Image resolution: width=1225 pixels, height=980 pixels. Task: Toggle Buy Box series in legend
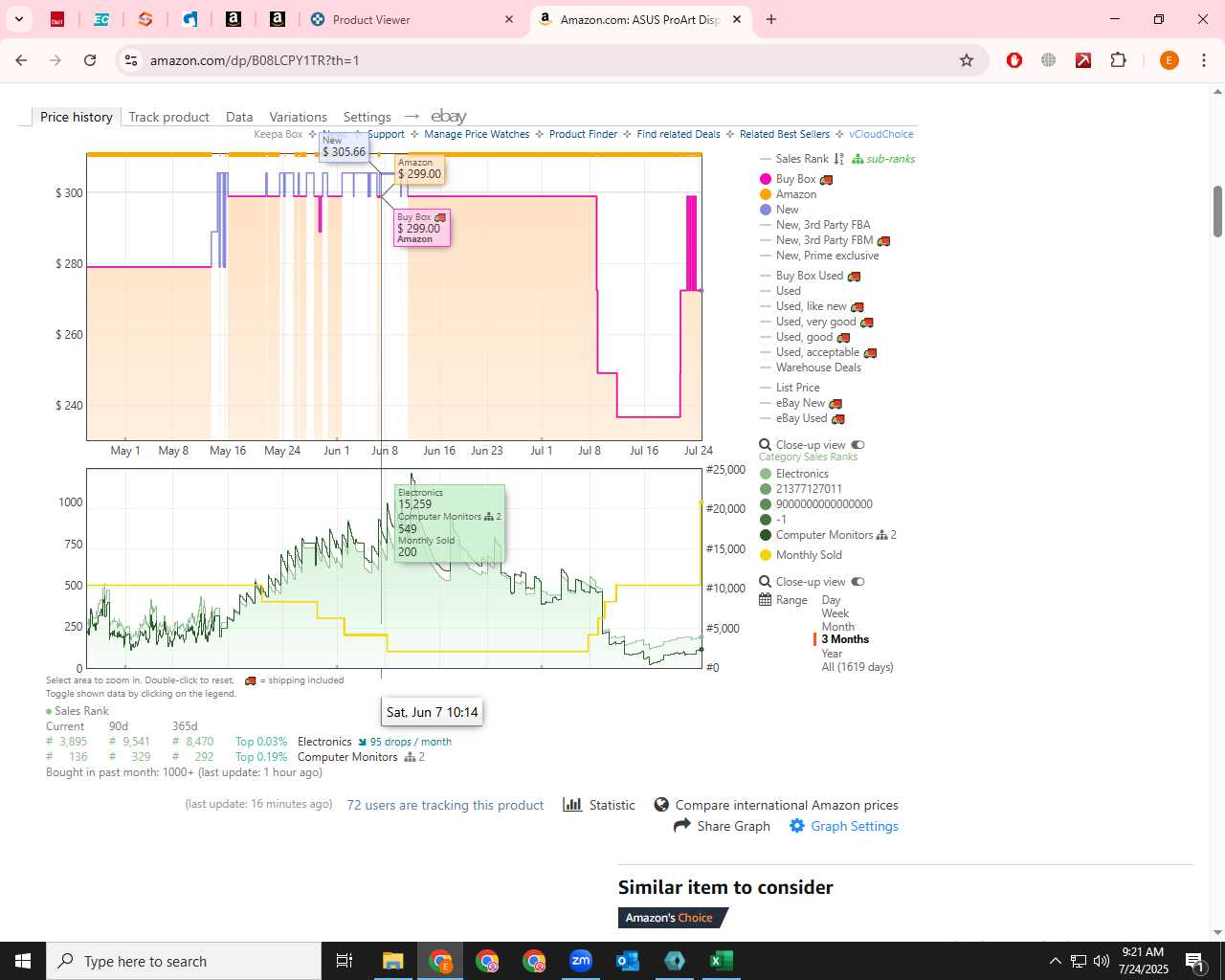[x=796, y=179]
